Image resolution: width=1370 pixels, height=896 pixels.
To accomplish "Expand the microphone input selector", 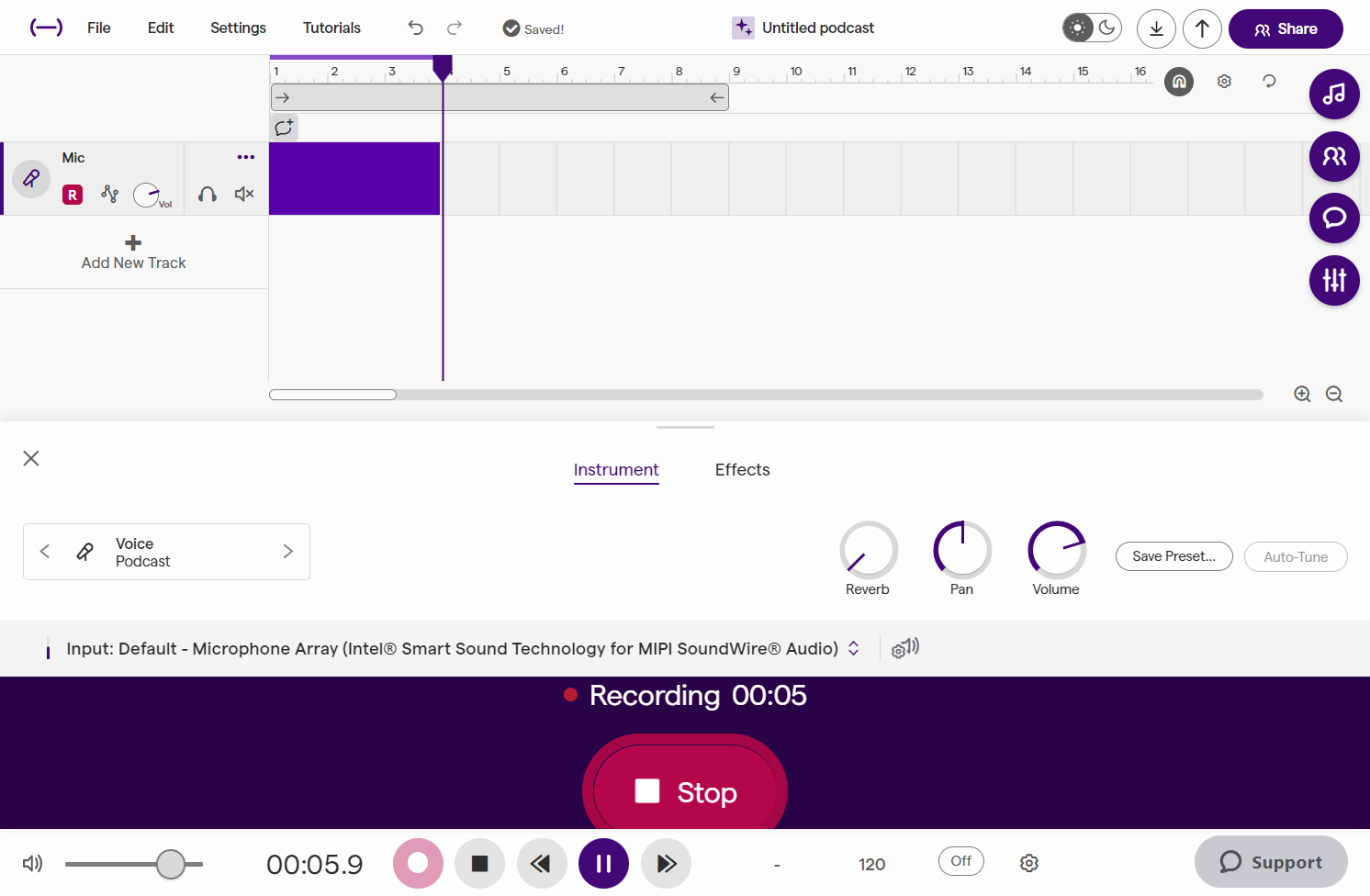I will [853, 648].
